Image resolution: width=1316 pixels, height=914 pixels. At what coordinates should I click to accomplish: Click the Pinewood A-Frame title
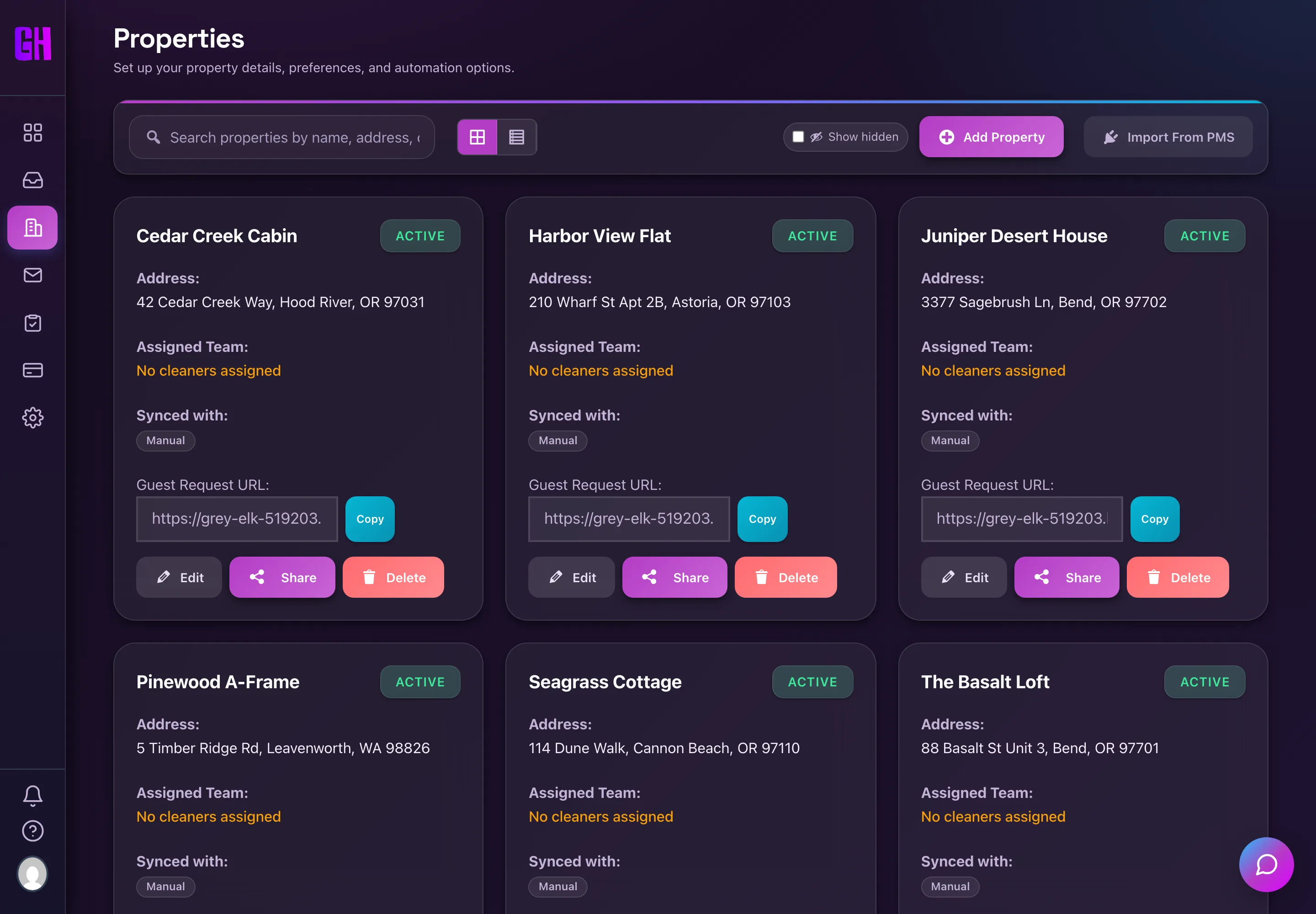point(218,682)
